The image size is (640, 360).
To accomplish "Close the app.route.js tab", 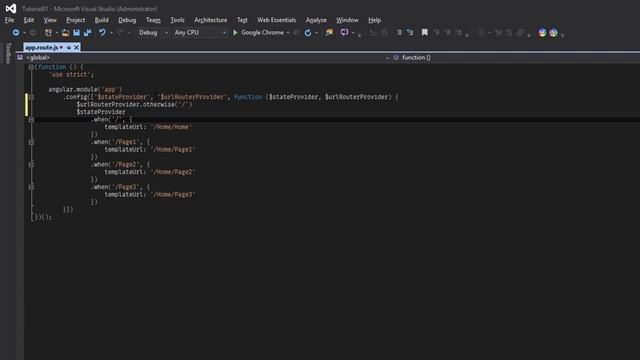I will tap(76, 48).
